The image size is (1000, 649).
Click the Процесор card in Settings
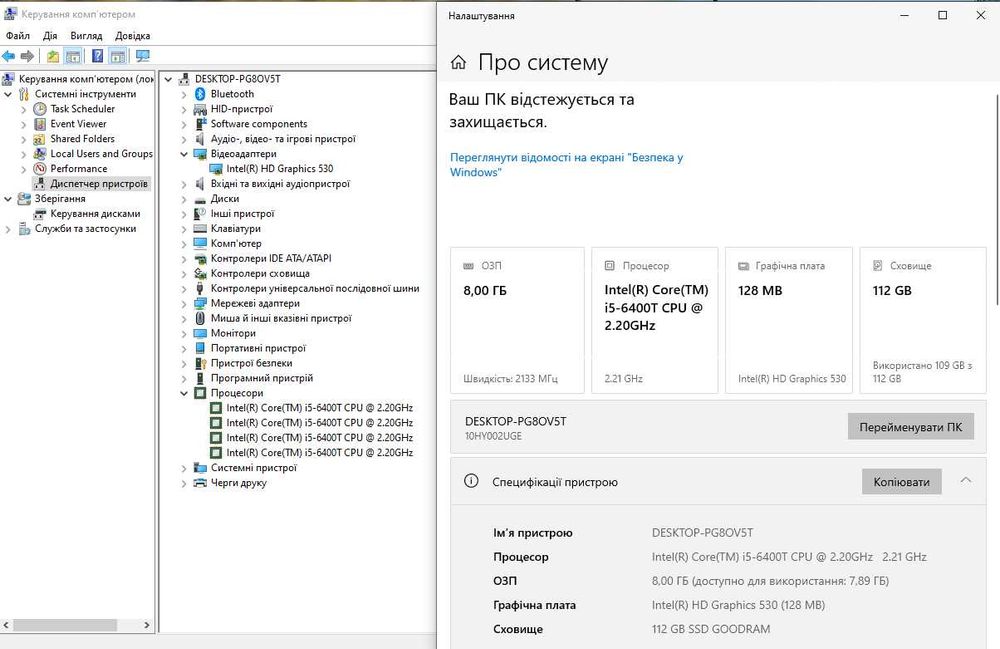tap(655, 320)
